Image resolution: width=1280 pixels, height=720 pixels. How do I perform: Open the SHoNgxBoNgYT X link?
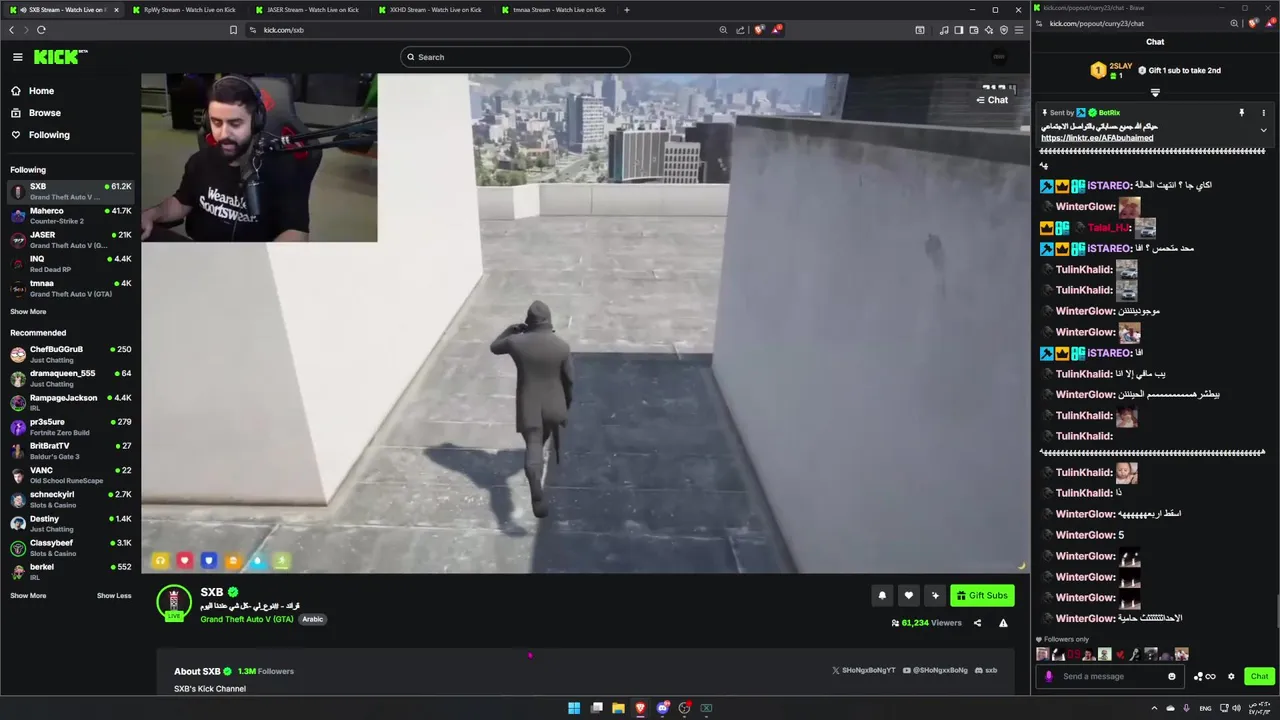pyautogui.click(x=863, y=670)
